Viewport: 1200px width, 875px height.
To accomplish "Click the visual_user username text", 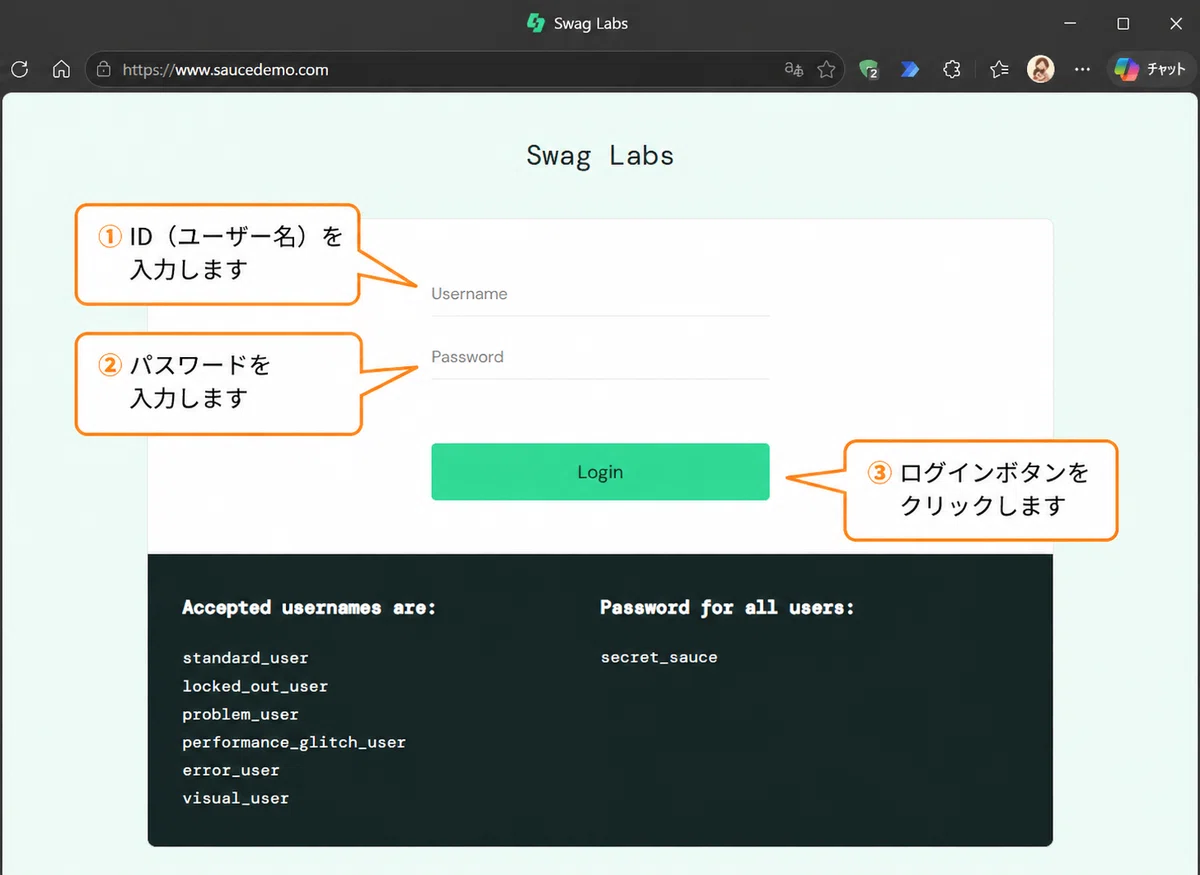I will (x=235, y=798).
